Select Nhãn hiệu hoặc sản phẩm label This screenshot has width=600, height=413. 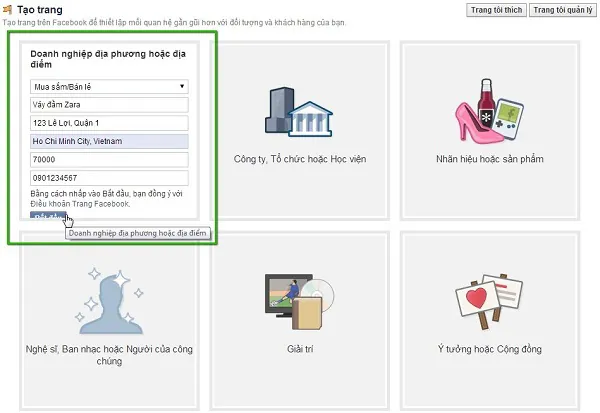(489, 159)
